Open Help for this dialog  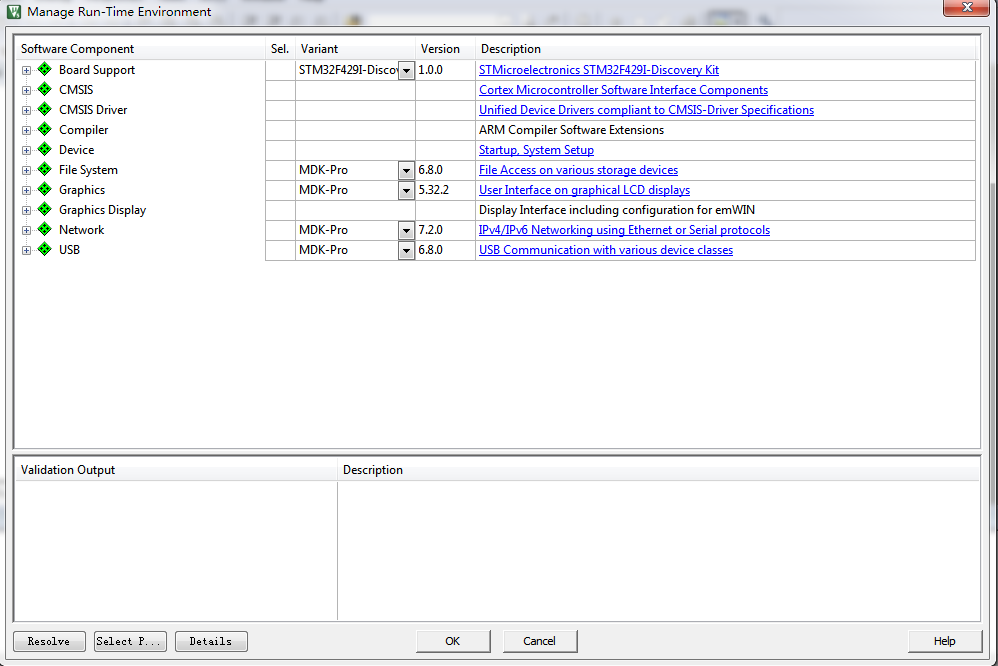point(945,641)
